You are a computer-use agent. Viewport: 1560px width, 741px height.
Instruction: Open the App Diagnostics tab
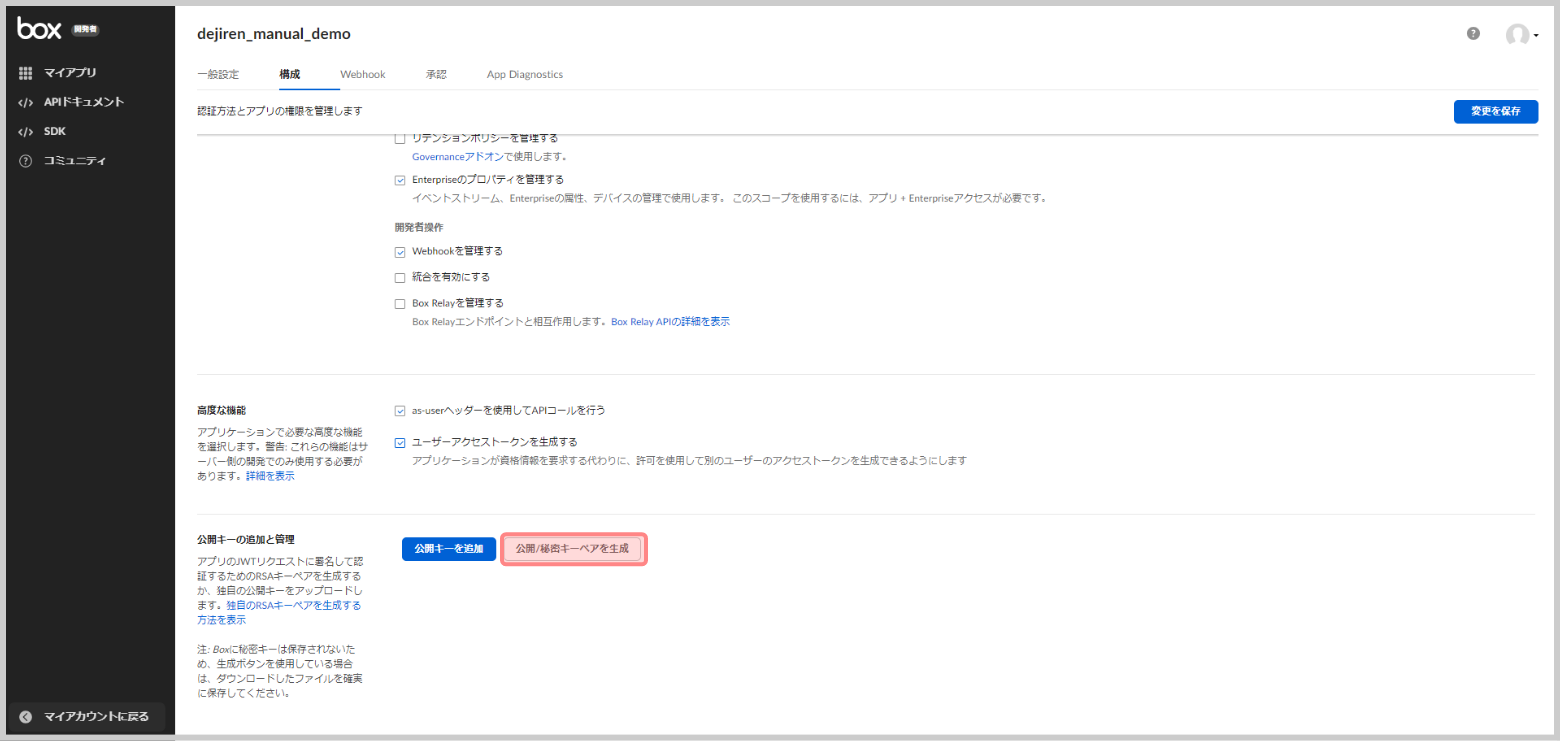coord(525,74)
